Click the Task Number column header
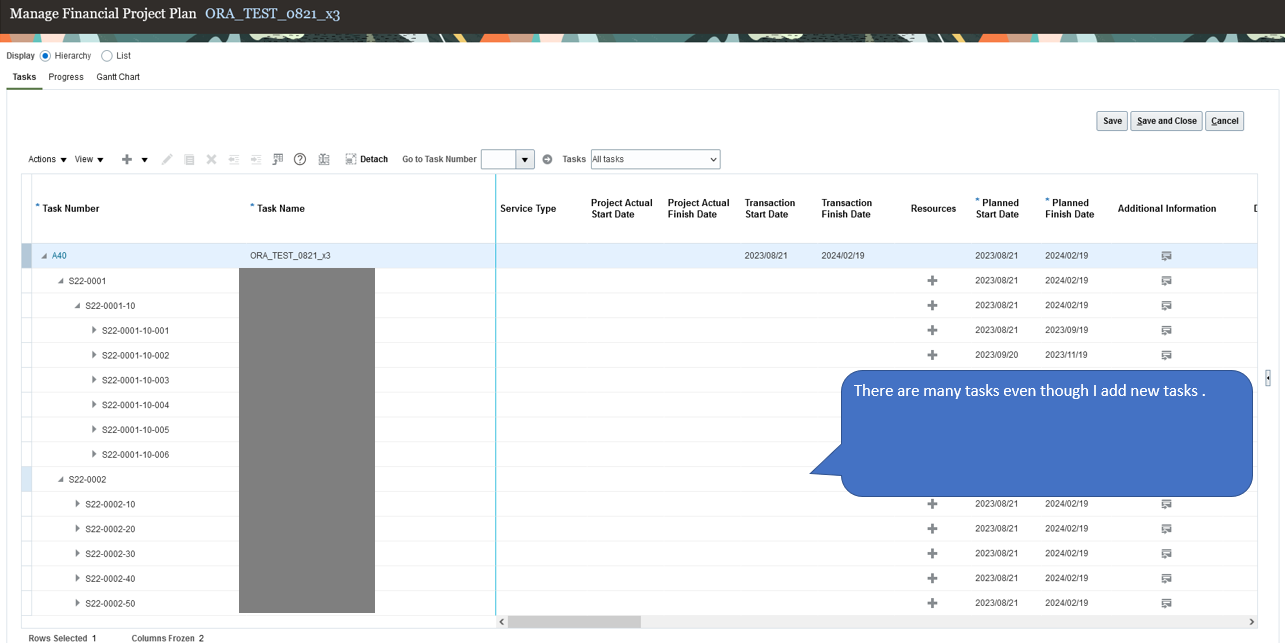 click(x=71, y=209)
